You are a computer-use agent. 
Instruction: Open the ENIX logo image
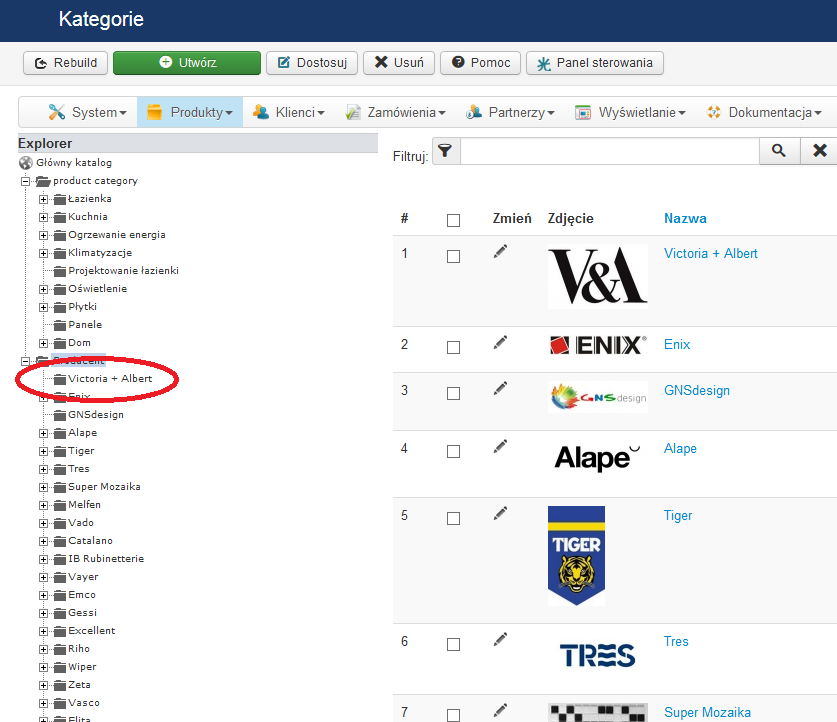(598, 345)
